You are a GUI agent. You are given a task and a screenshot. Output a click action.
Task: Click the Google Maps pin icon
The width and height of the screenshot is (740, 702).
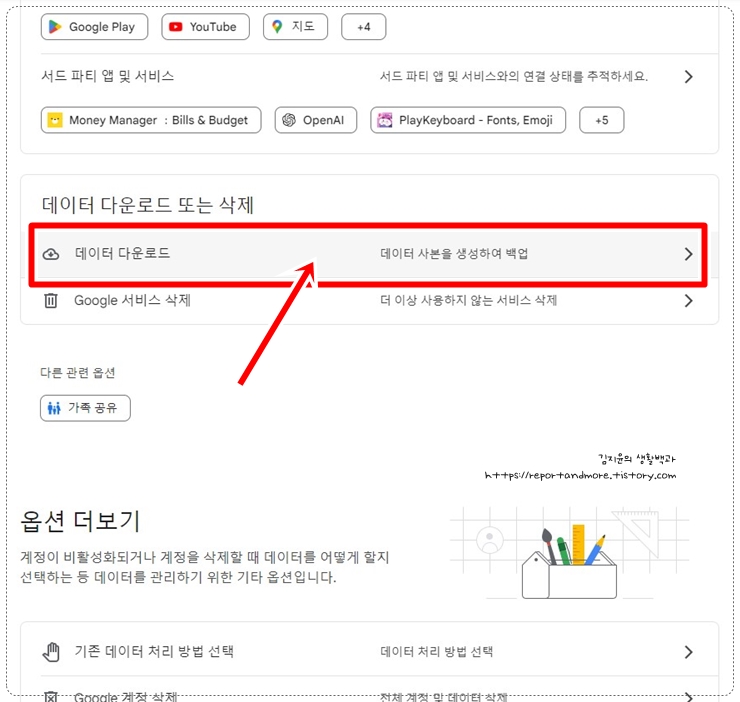tap(277, 27)
